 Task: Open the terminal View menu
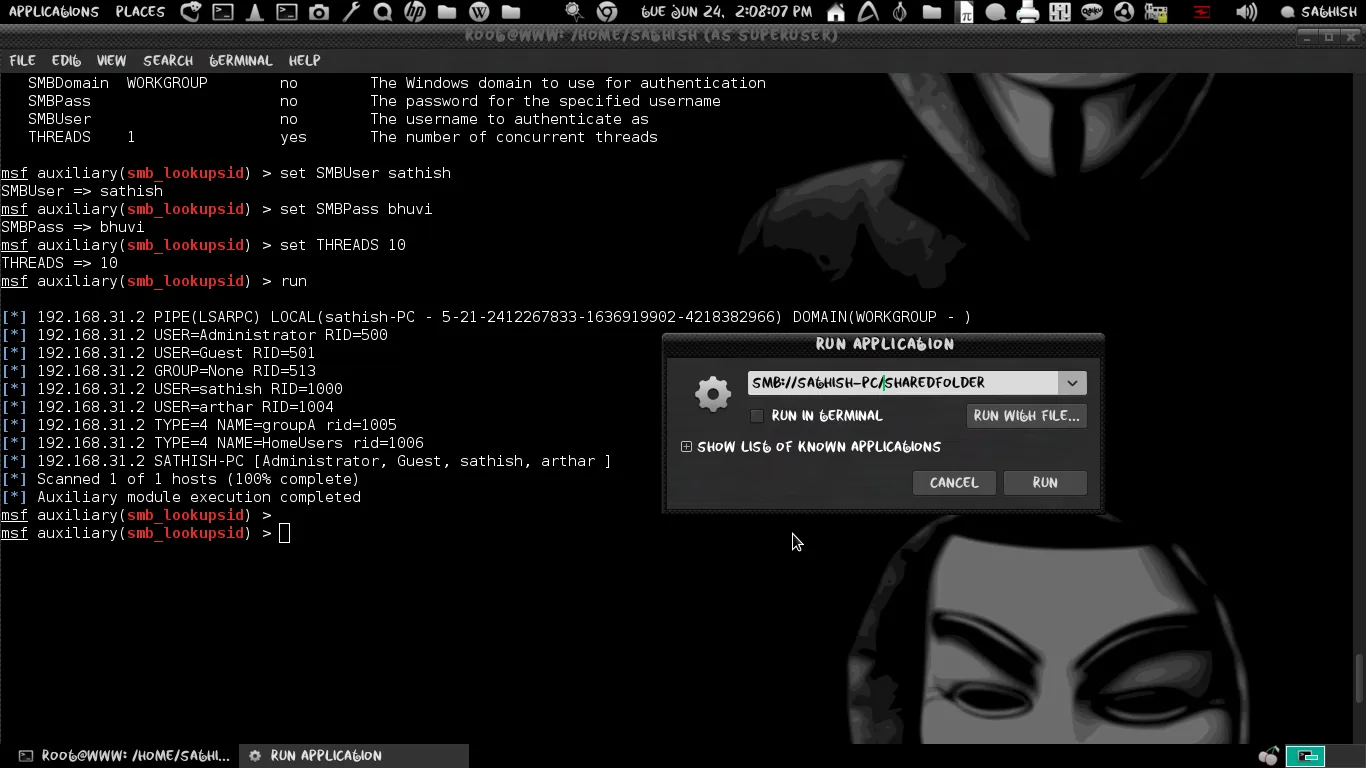coord(111,61)
